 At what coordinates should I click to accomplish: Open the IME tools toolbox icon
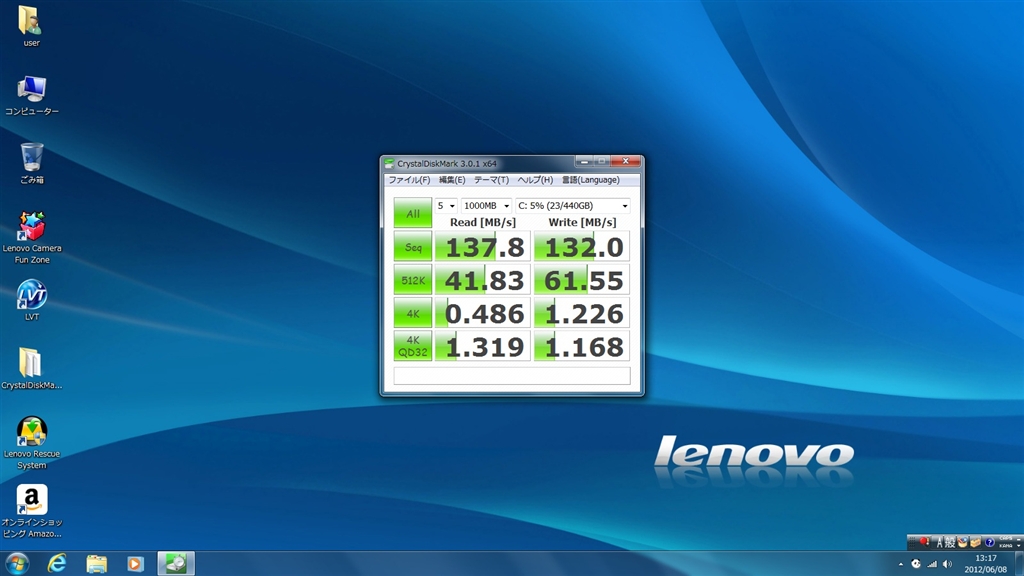975,542
